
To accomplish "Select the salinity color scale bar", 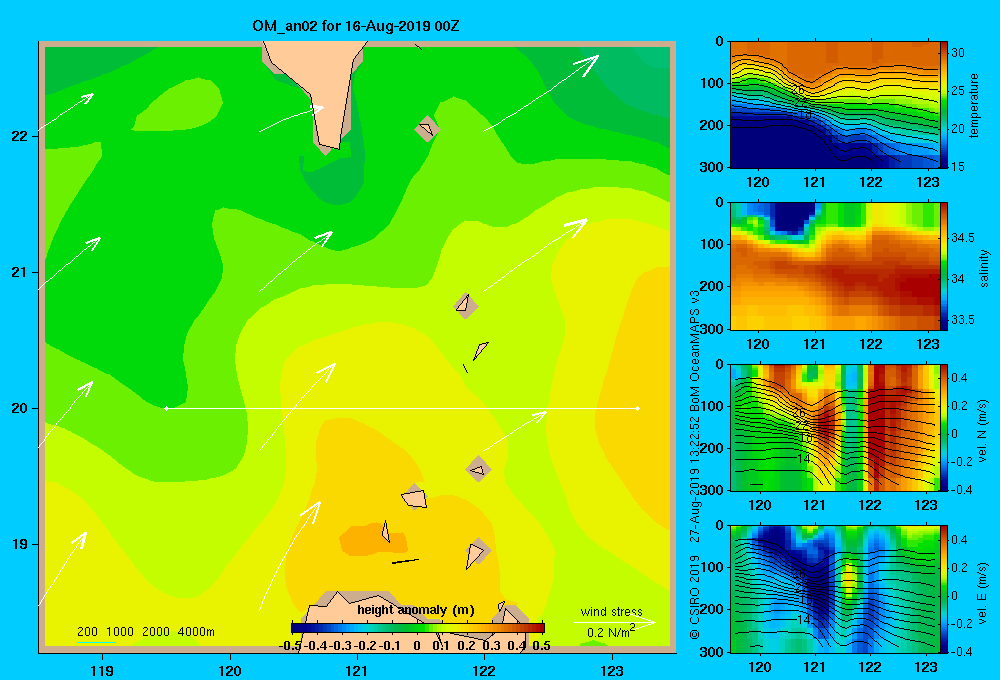I will 944,266.
